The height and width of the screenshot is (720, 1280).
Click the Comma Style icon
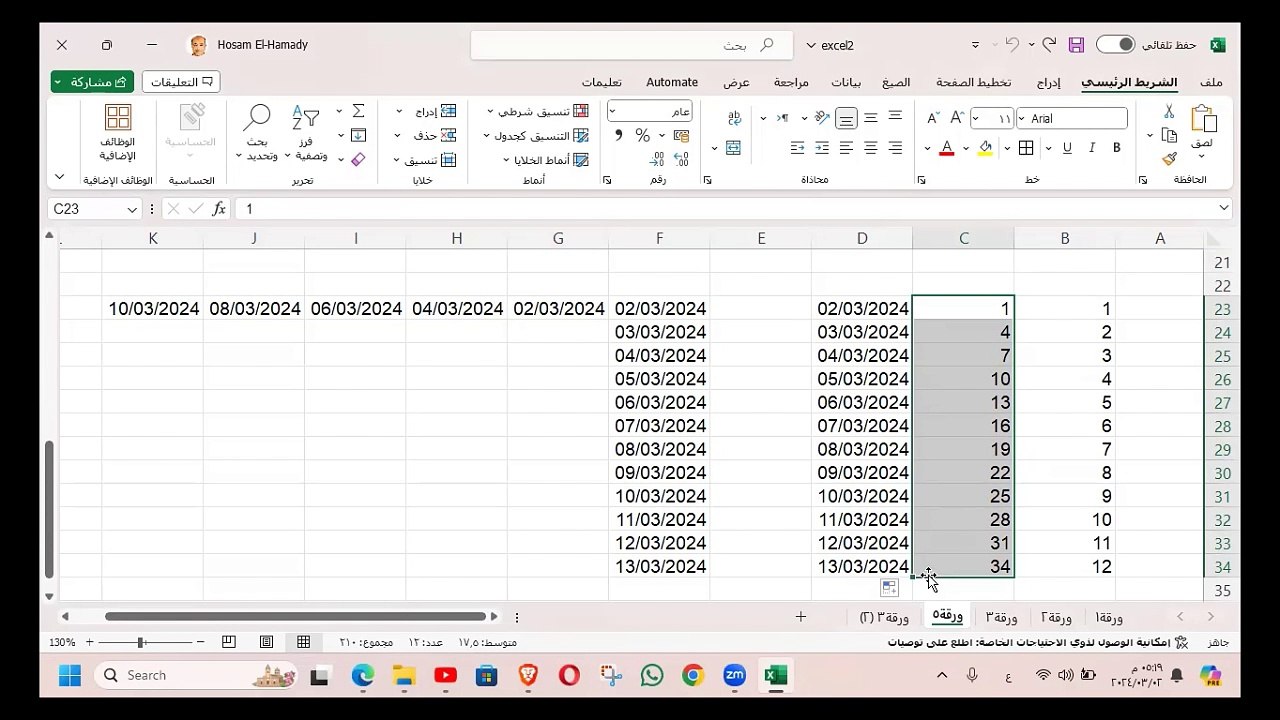coord(618,136)
